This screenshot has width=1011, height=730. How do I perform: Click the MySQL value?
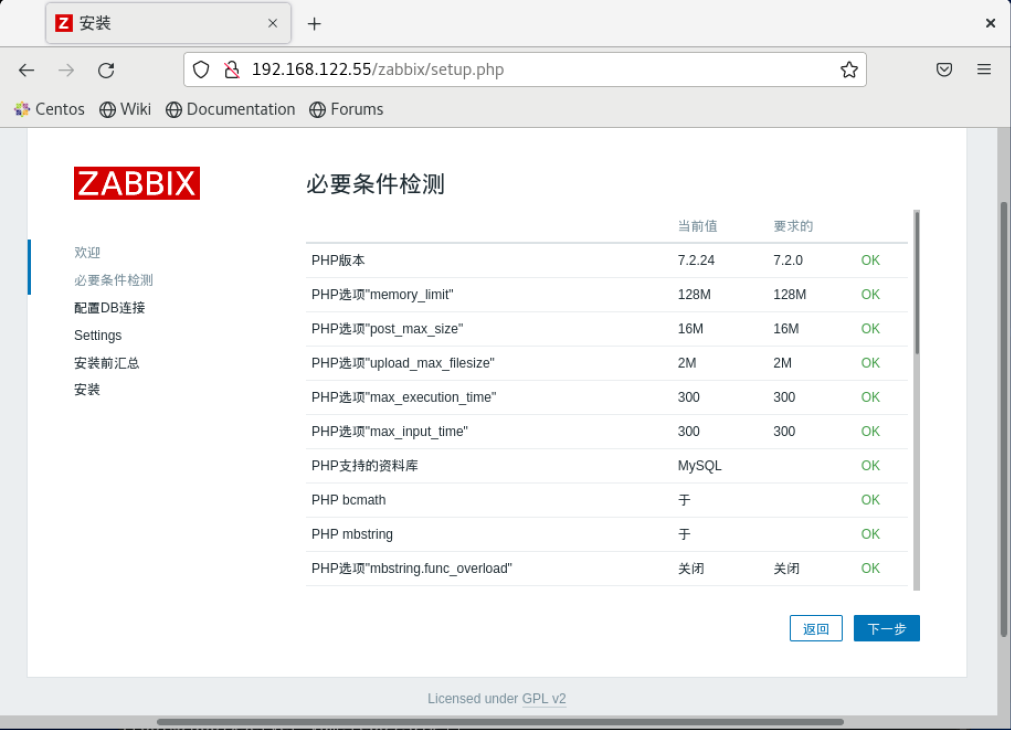pyautogui.click(x=700, y=466)
